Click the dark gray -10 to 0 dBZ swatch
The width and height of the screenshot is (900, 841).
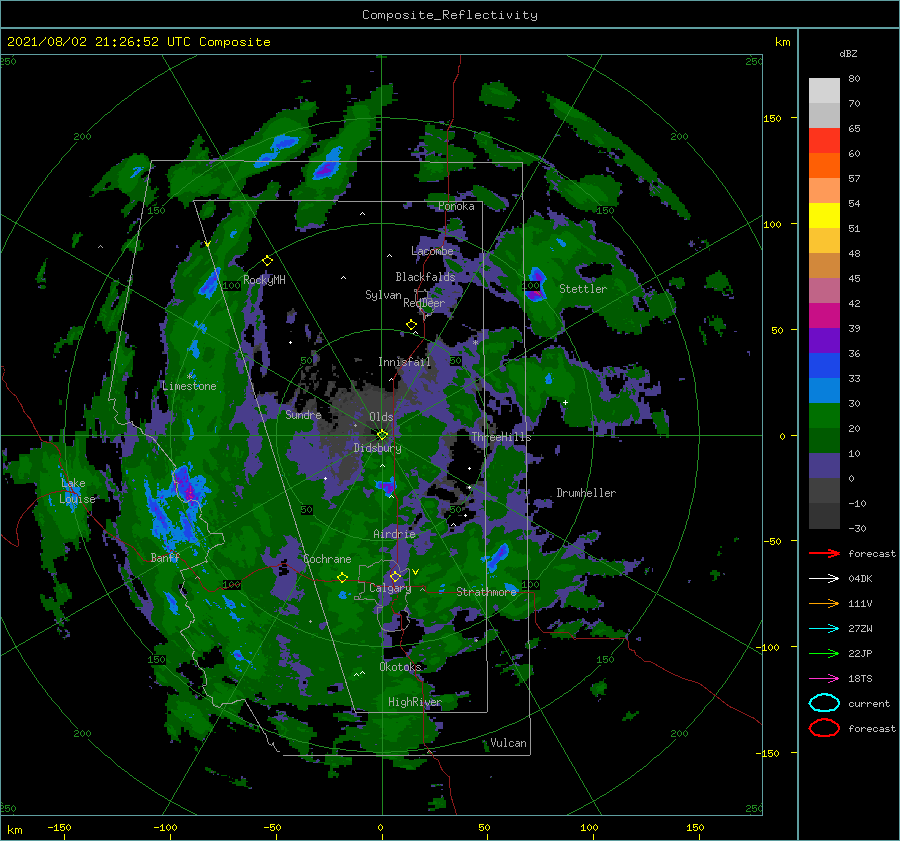[x=824, y=491]
